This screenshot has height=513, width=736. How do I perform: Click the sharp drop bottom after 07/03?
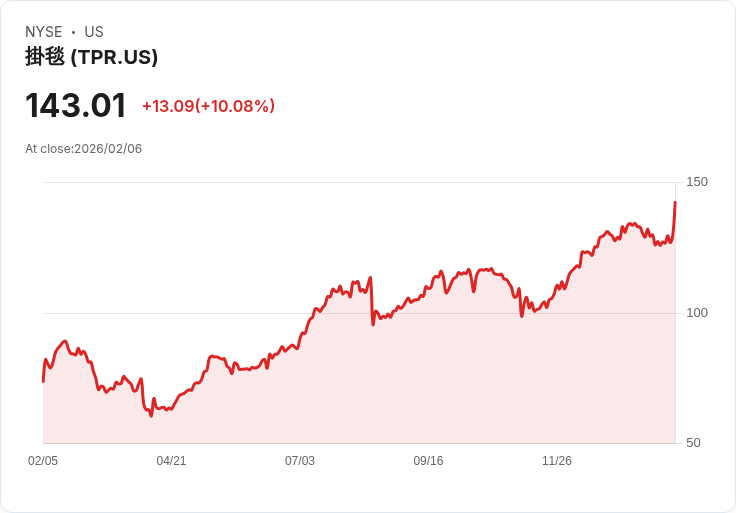click(x=373, y=324)
